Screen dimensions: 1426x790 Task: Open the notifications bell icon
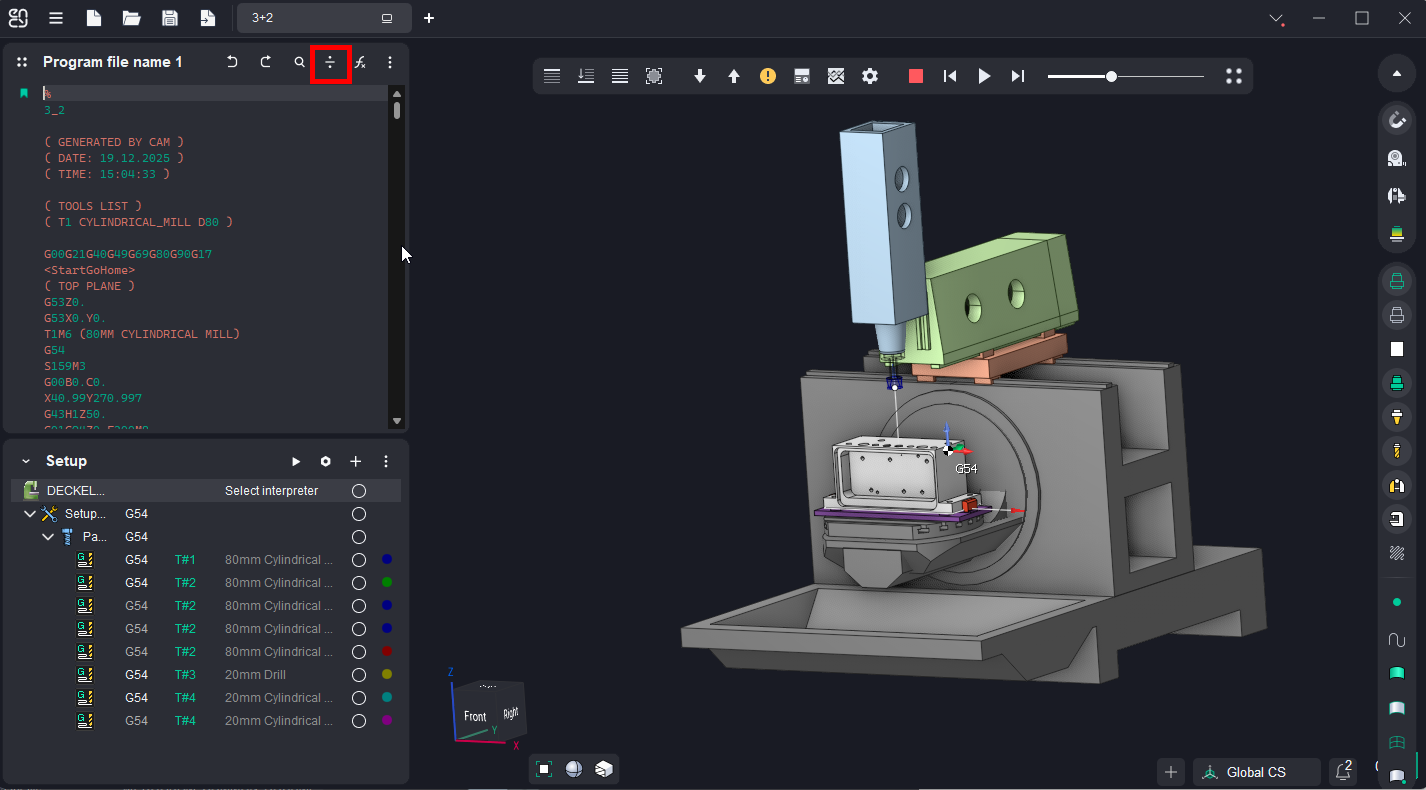(1342, 772)
